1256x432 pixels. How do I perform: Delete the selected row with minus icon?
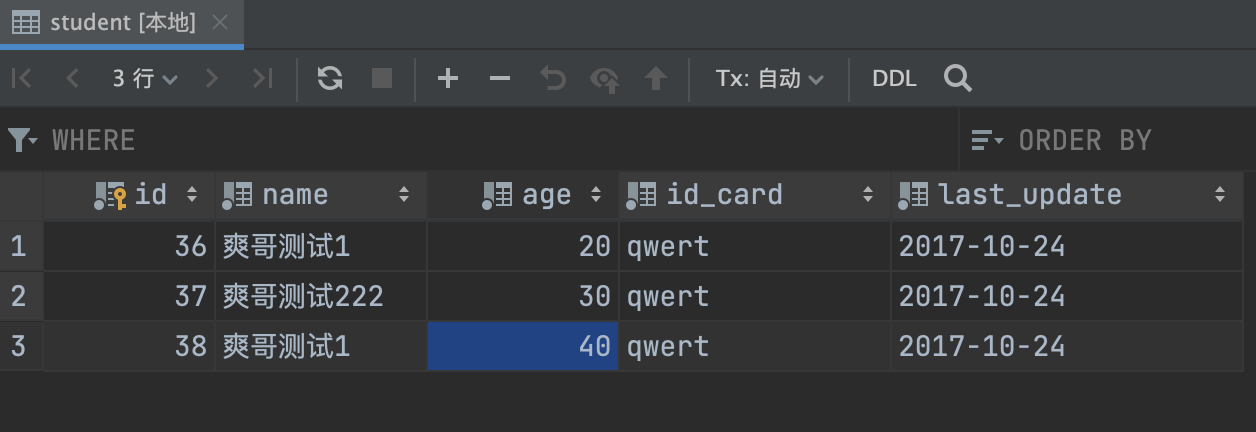pyautogui.click(x=500, y=78)
